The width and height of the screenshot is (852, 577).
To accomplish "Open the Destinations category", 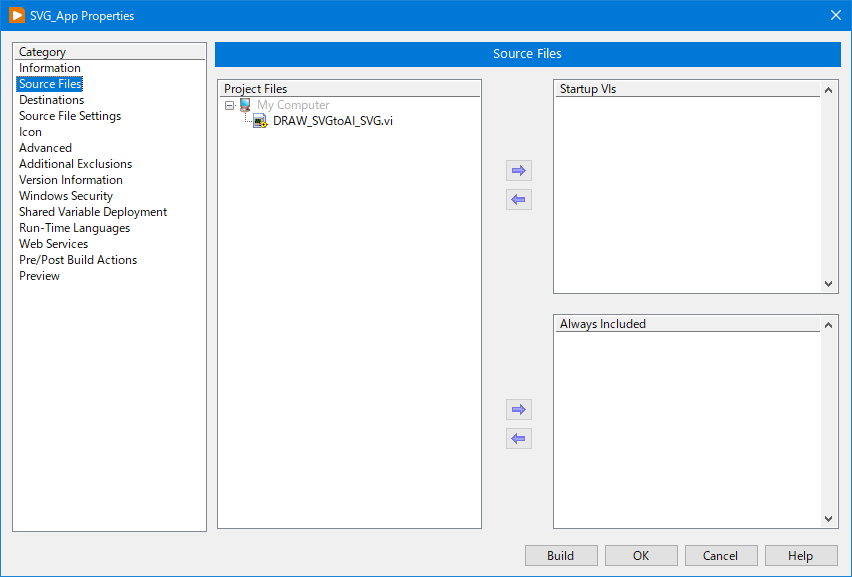I will coord(51,99).
